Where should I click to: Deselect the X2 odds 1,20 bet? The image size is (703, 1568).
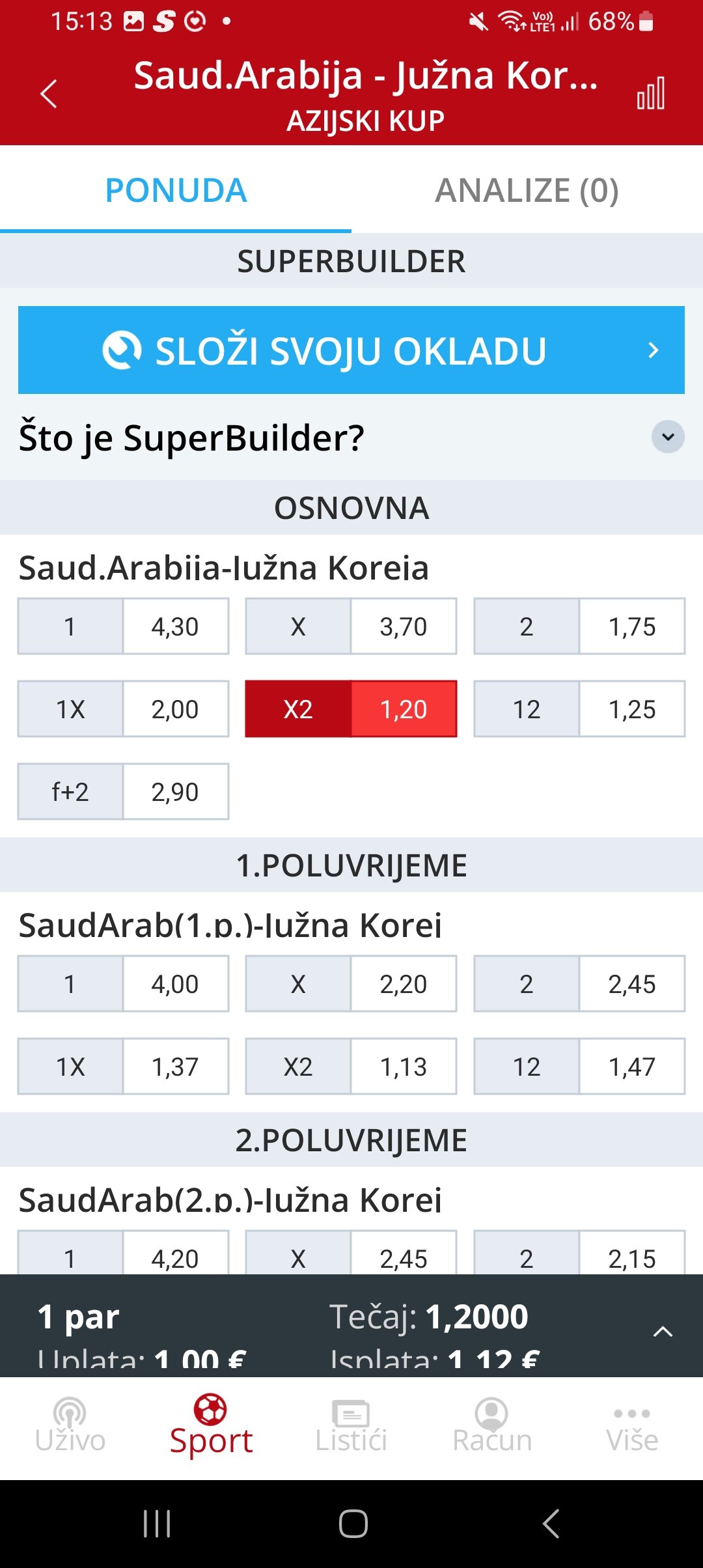tap(351, 709)
